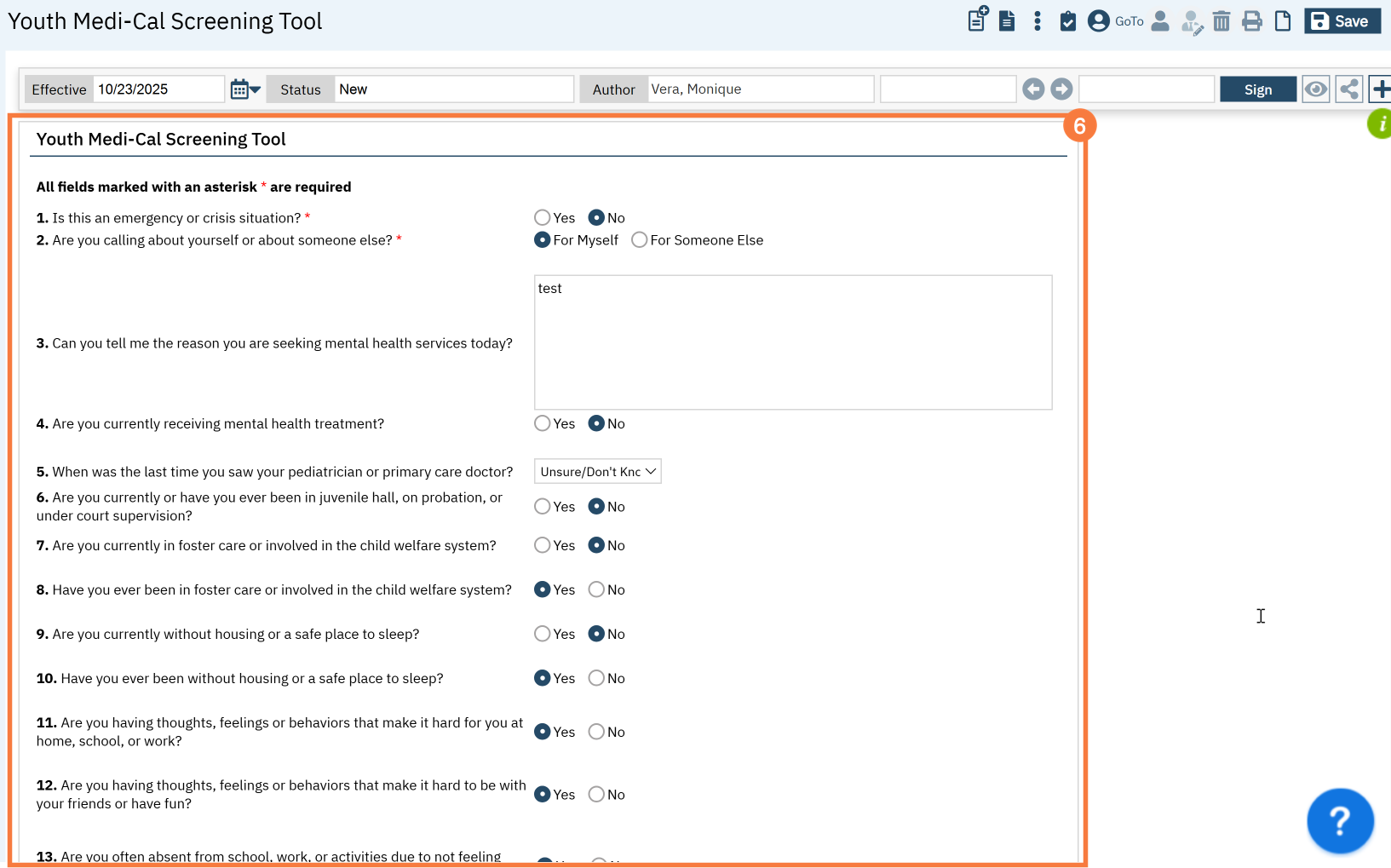This screenshot has height=868, width=1391.
Task: Click the printer icon
Action: pos(1251,21)
